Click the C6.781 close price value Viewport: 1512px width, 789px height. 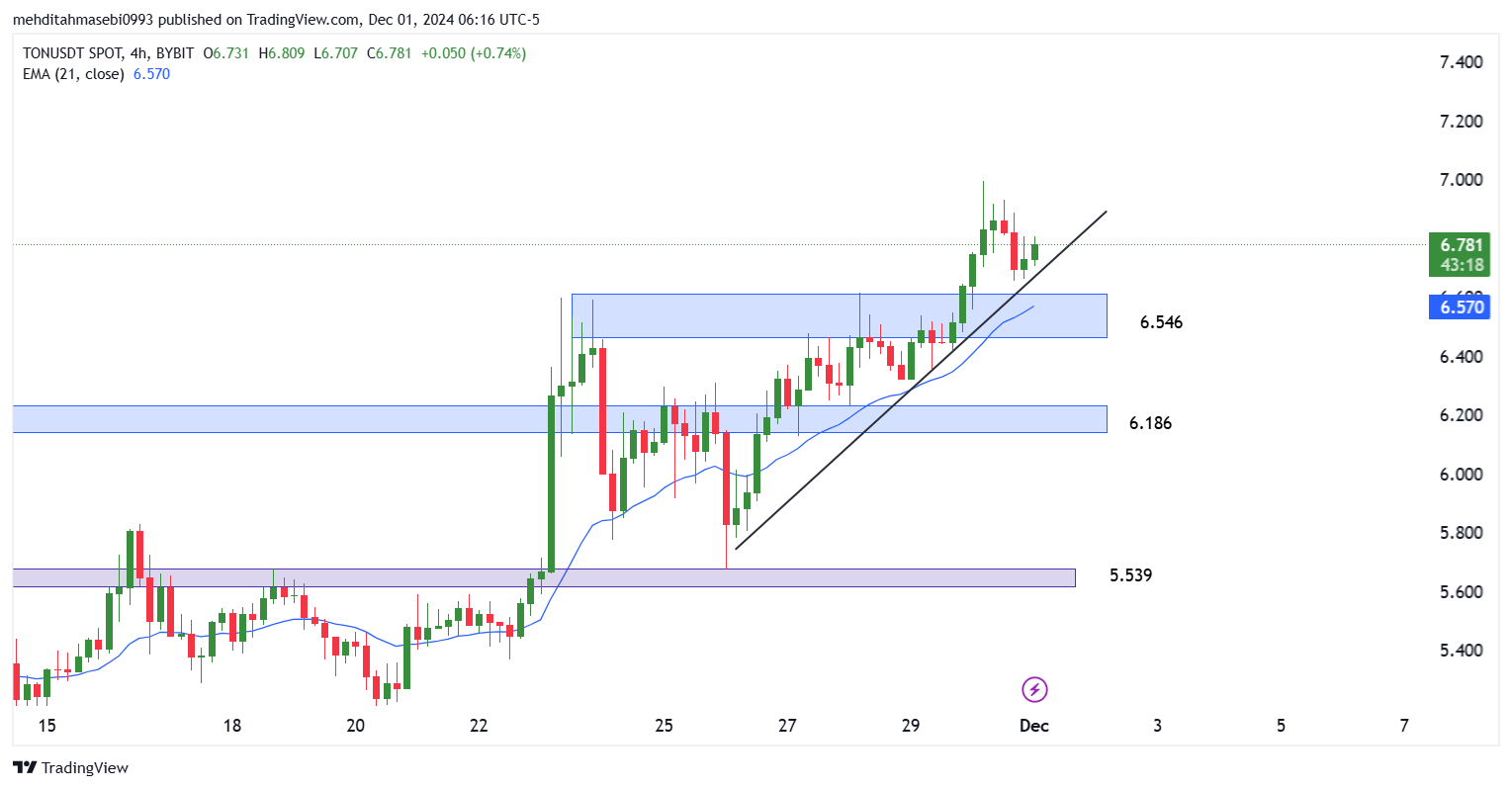click(x=390, y=53)
